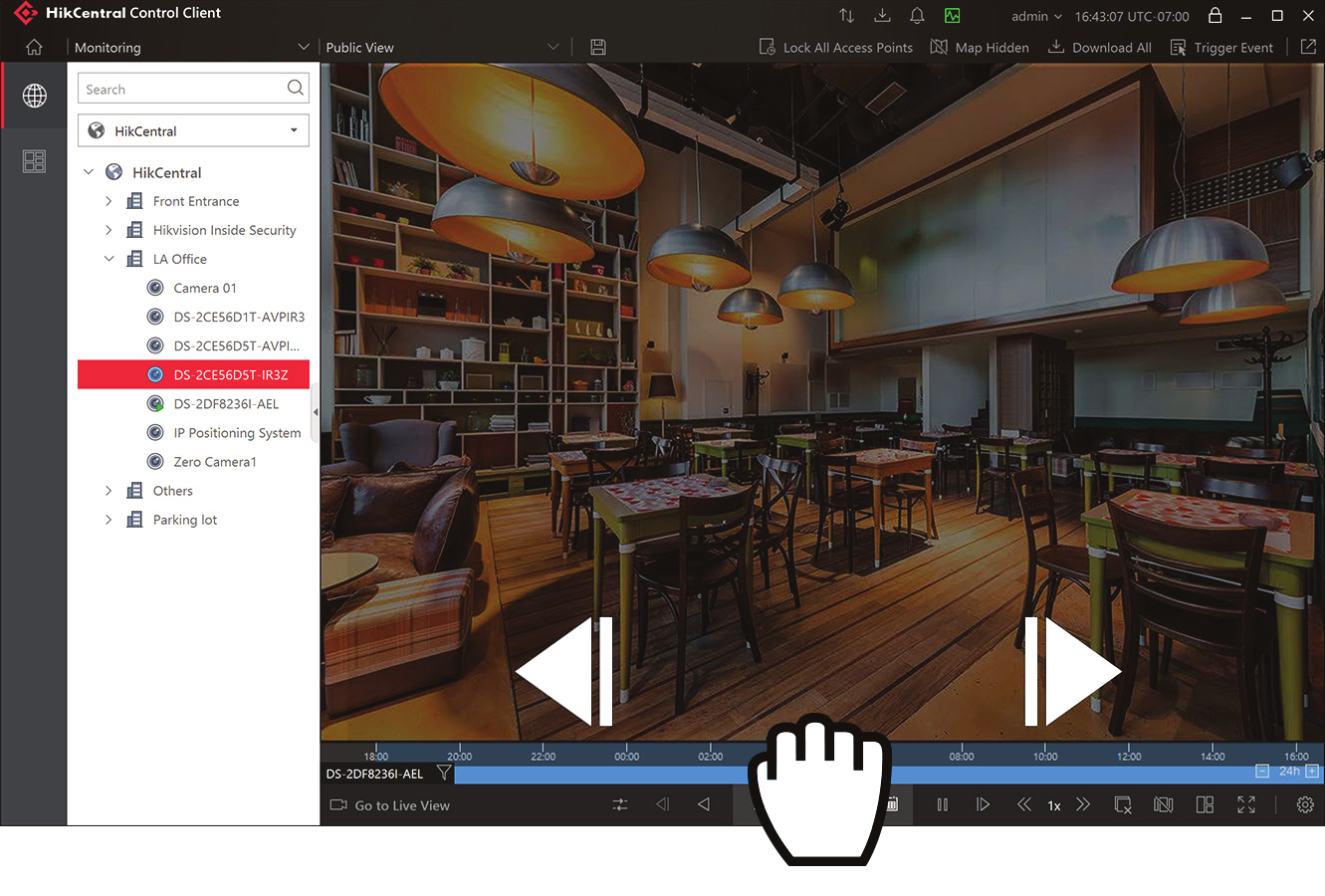This screenshot has height=896, width=1325.
Task: Open the playback settings gear
Action: pos(1305,804)
